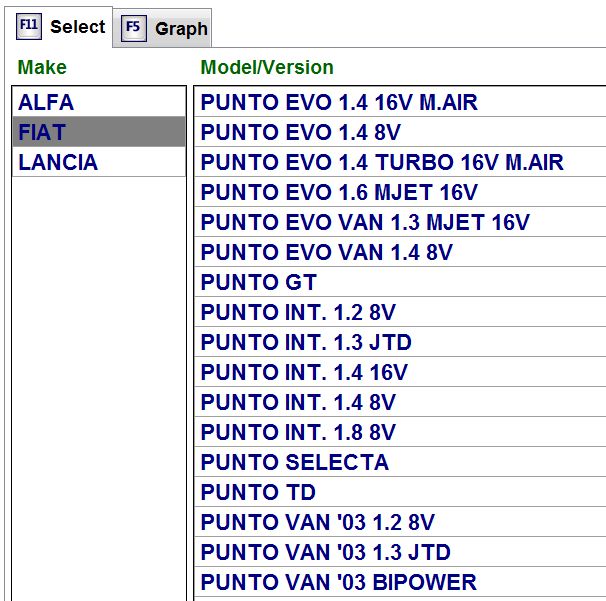Click the F11 key icon
The width and height of the screenshot is (606, 601).
click(x=29, y=26)
